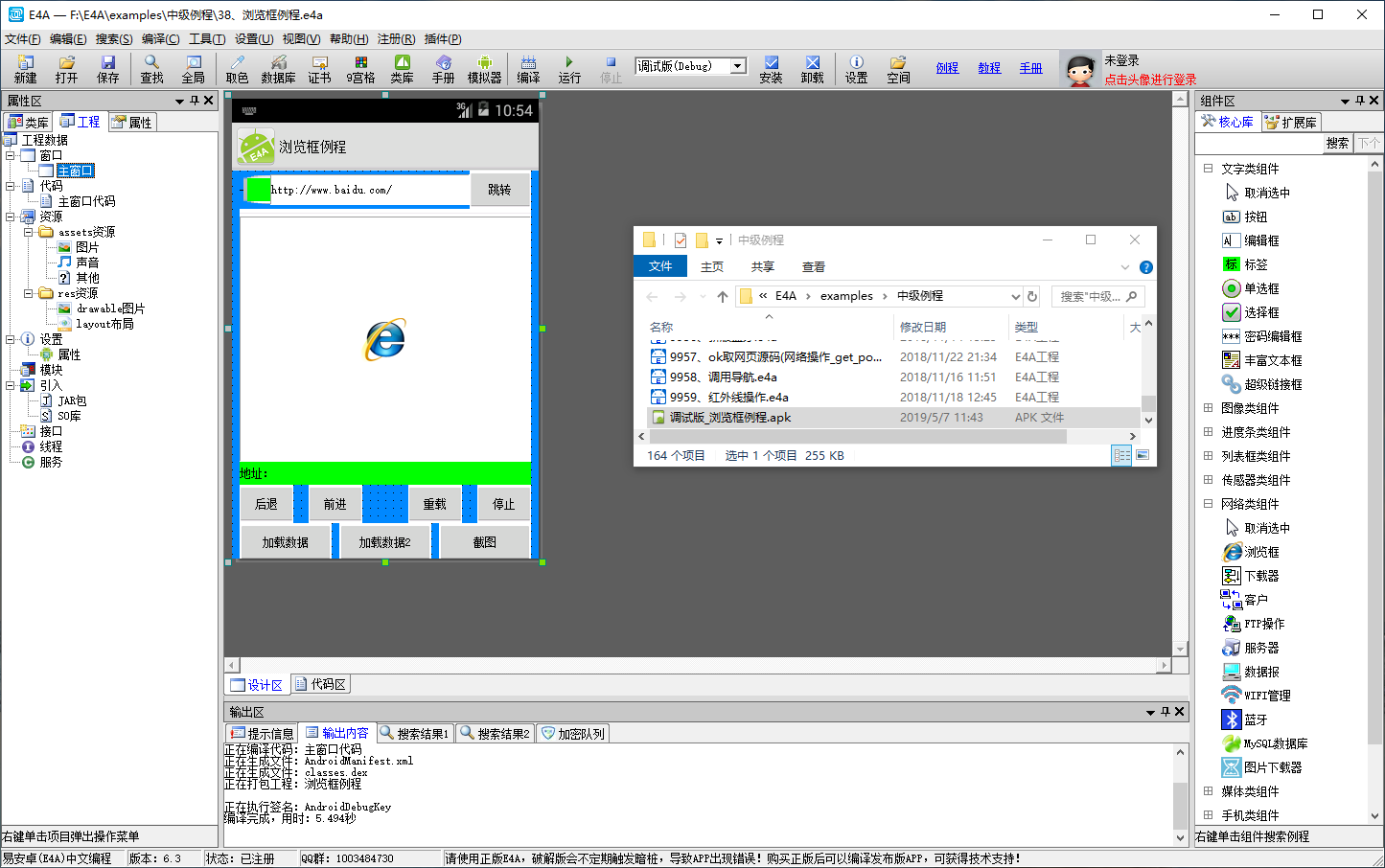Click the 保存 (Save) toolbar icon
This screenshot has width=1385, height=868.
point(107,69)
